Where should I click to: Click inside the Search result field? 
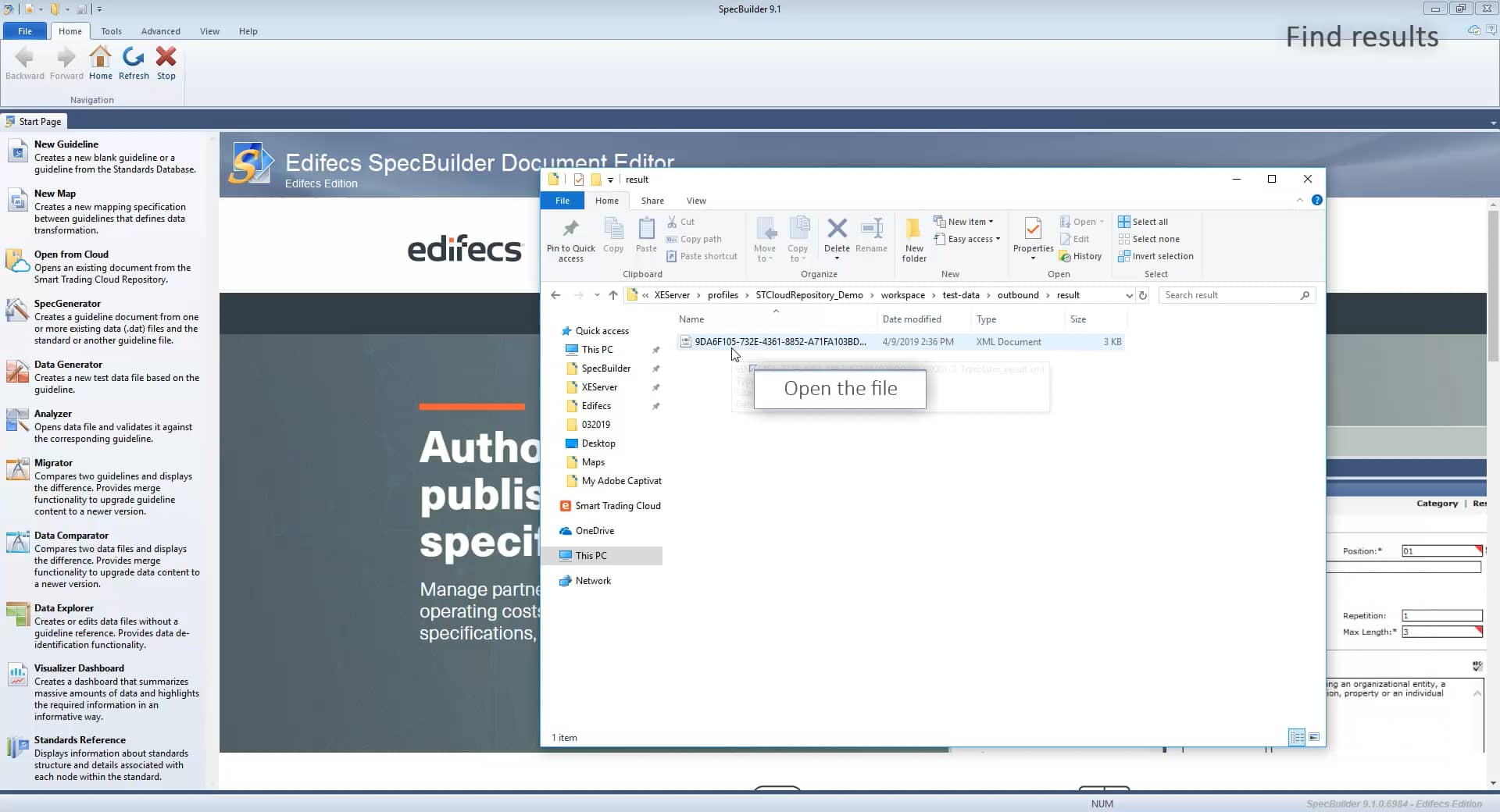(1227, 295)
